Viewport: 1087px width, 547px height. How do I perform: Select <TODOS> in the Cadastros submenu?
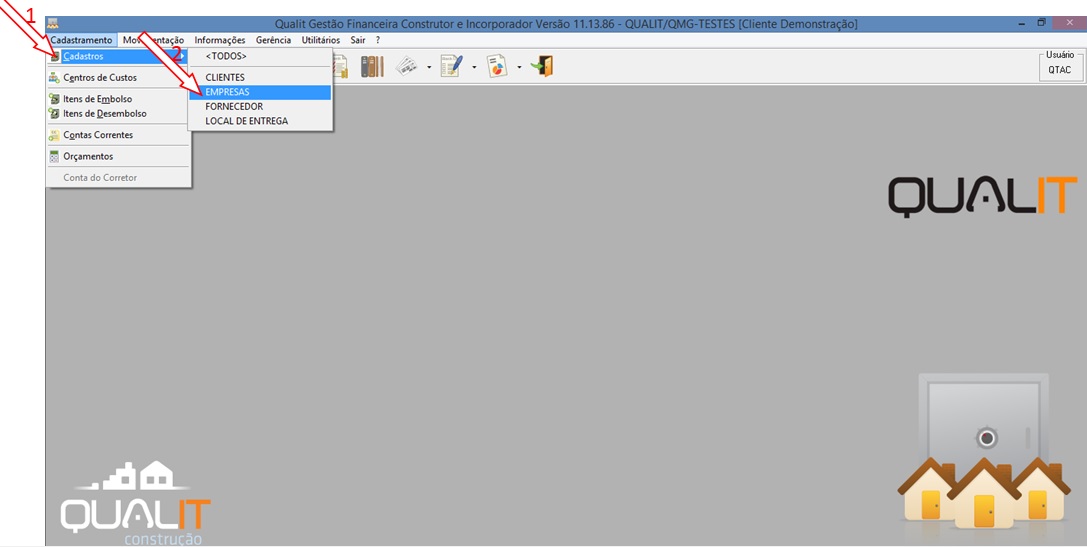pos(261,56)
